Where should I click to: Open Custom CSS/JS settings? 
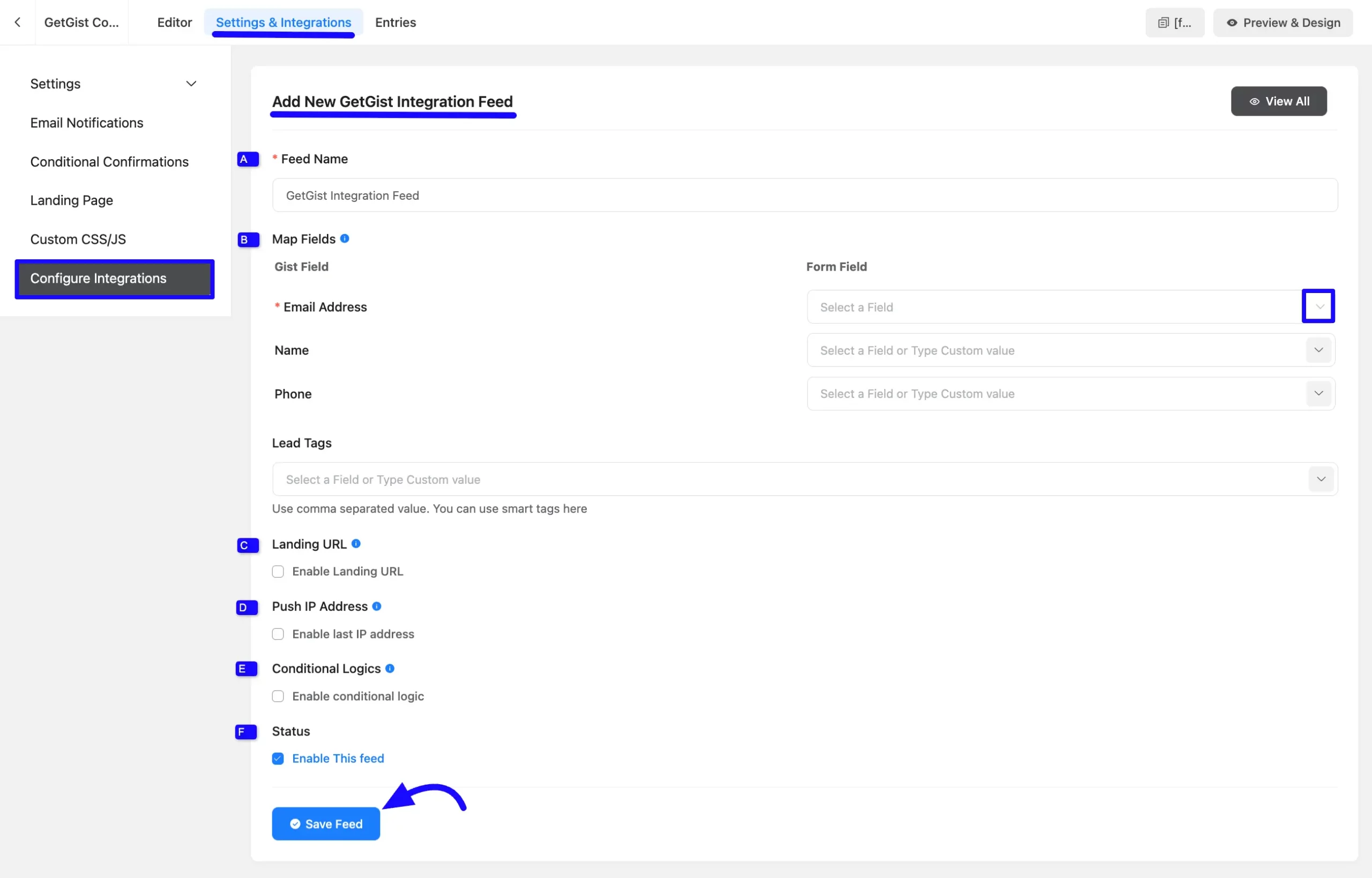click(x=78, y=239)
